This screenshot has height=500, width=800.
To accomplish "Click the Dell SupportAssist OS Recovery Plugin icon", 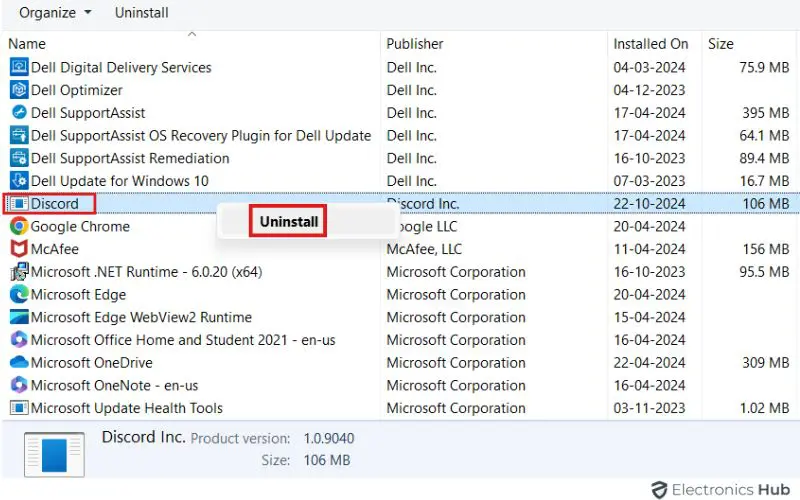I will pos(19,135).
